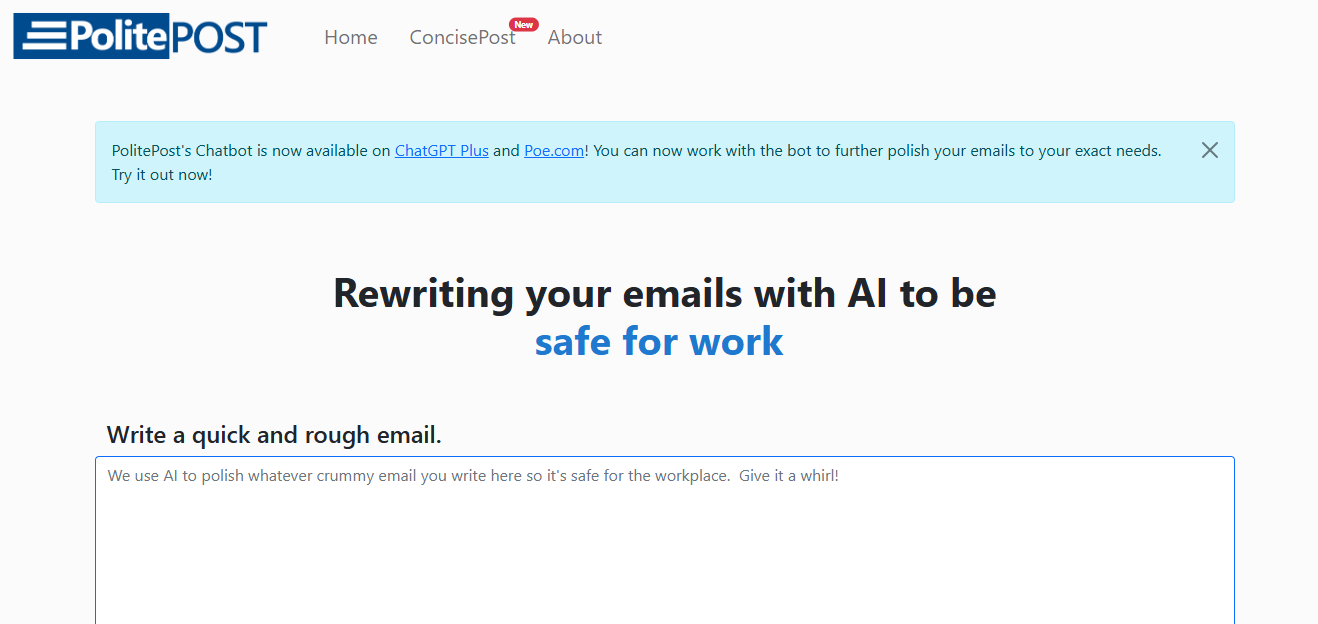This screenshot has height=624, width=1318.
Task: Click 'Try it out now!' in the banner
Action: [162, 175]
